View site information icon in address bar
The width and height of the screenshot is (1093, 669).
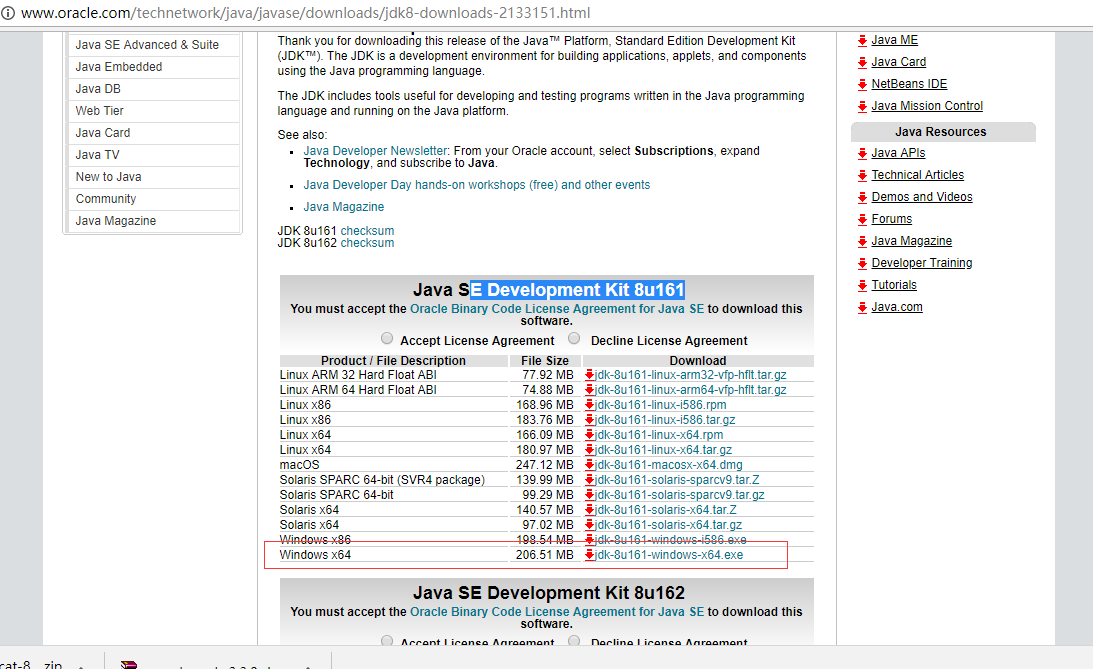[8, 13]
